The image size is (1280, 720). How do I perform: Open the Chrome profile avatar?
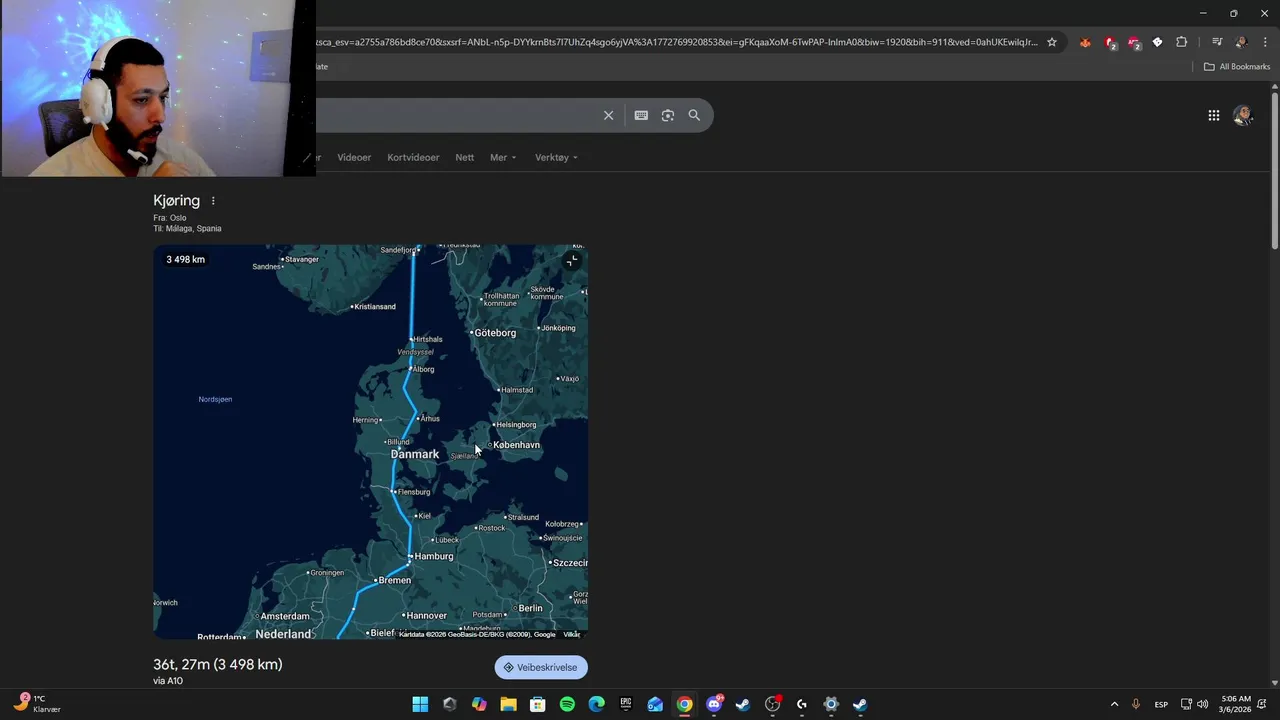tap(1241, 42)
